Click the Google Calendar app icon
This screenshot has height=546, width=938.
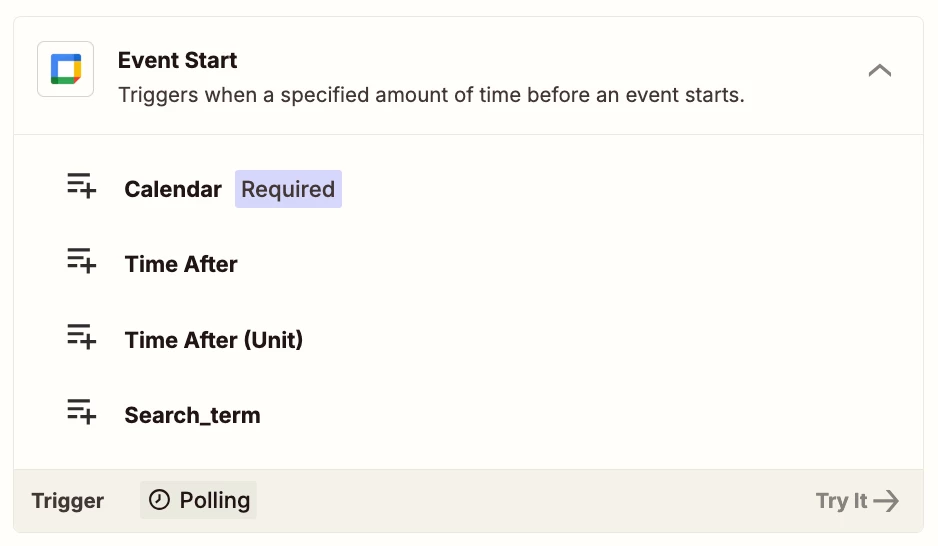(66, 69)
